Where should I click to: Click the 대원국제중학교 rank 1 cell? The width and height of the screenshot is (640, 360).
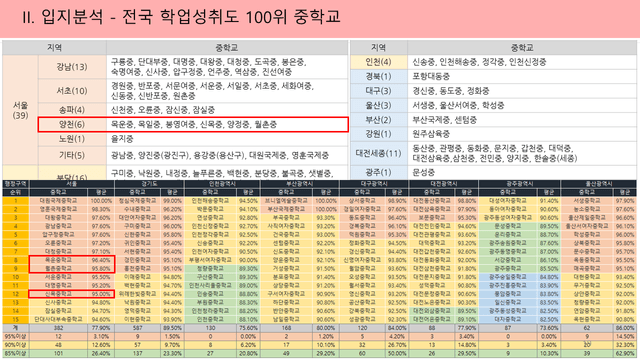tap(58, 201)
